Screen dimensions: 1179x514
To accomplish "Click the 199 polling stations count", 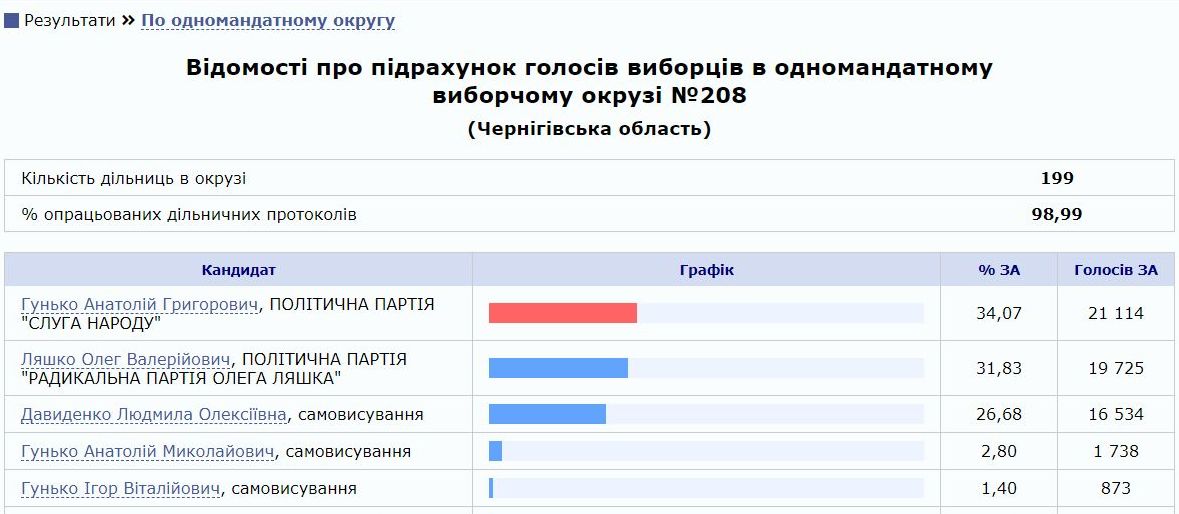I will [1056, 178].
